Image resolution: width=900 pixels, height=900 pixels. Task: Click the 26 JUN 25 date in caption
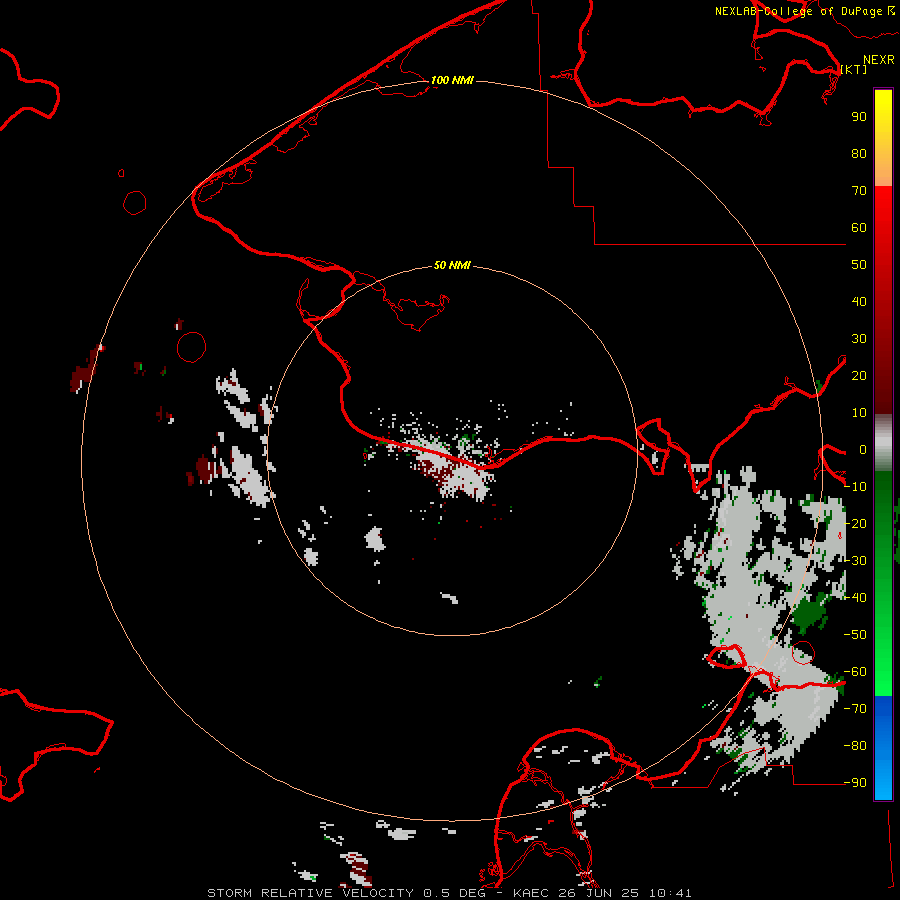tap(598, 893)
